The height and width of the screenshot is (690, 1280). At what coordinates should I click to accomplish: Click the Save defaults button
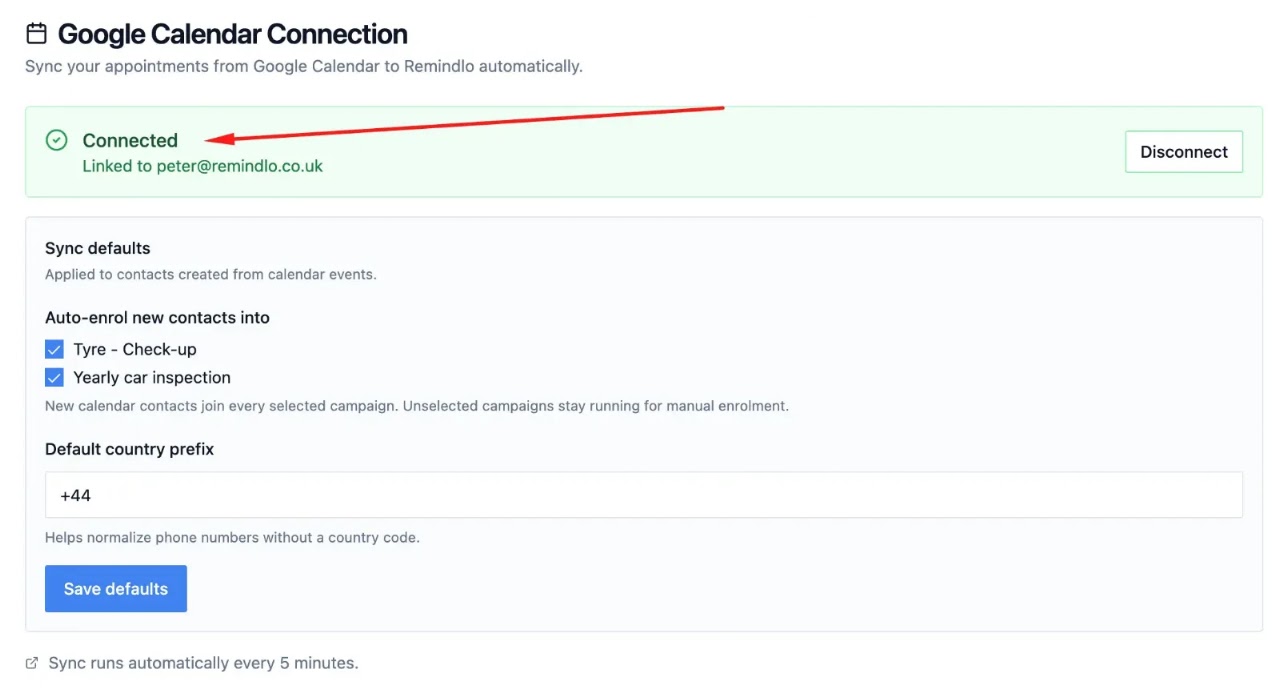(x=116, y=589)
